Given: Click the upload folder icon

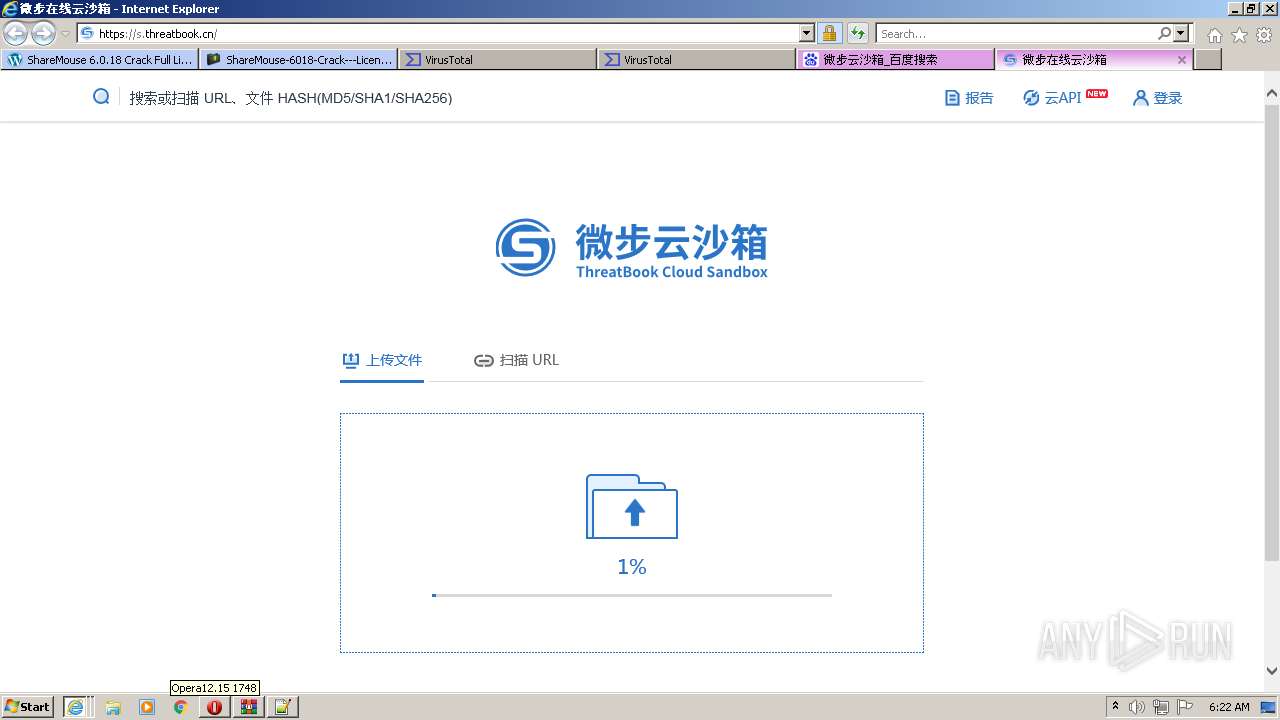Looking at the screenshot, I should (632, 507).
